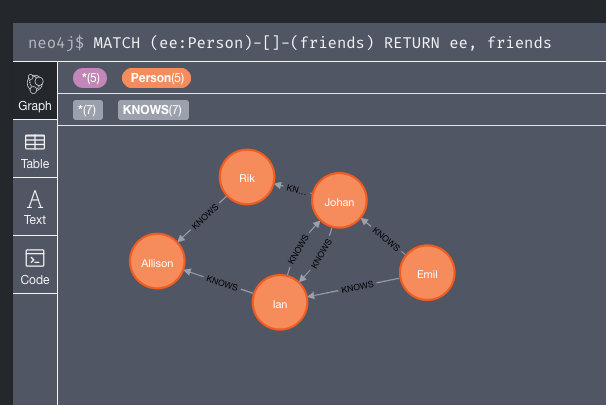
Task: Select the orange Person(5) label
Action: click(x=157, y=78)
